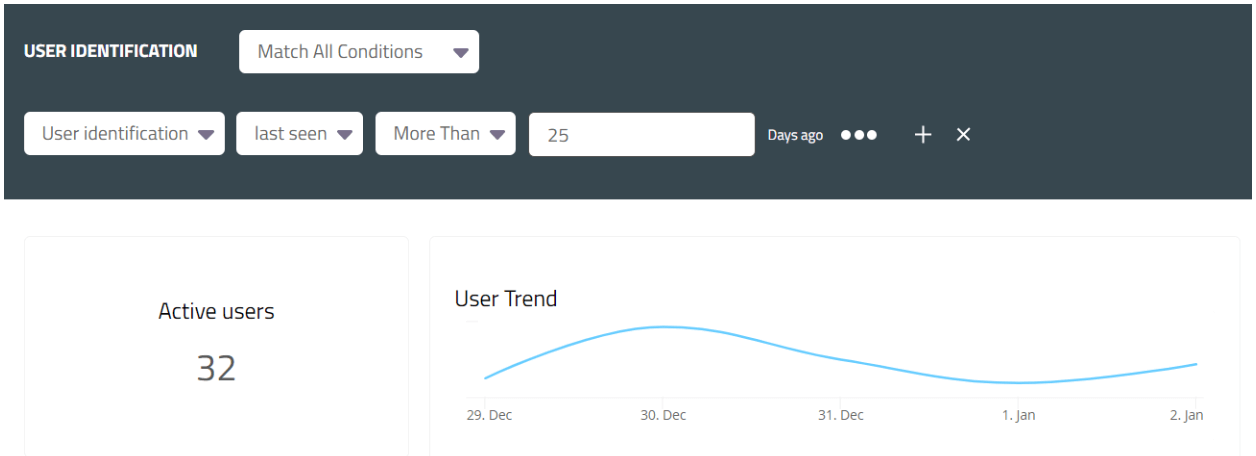Click the Days ago label
This screenshot has height=456, width=1256.
[x=795, y=135]
